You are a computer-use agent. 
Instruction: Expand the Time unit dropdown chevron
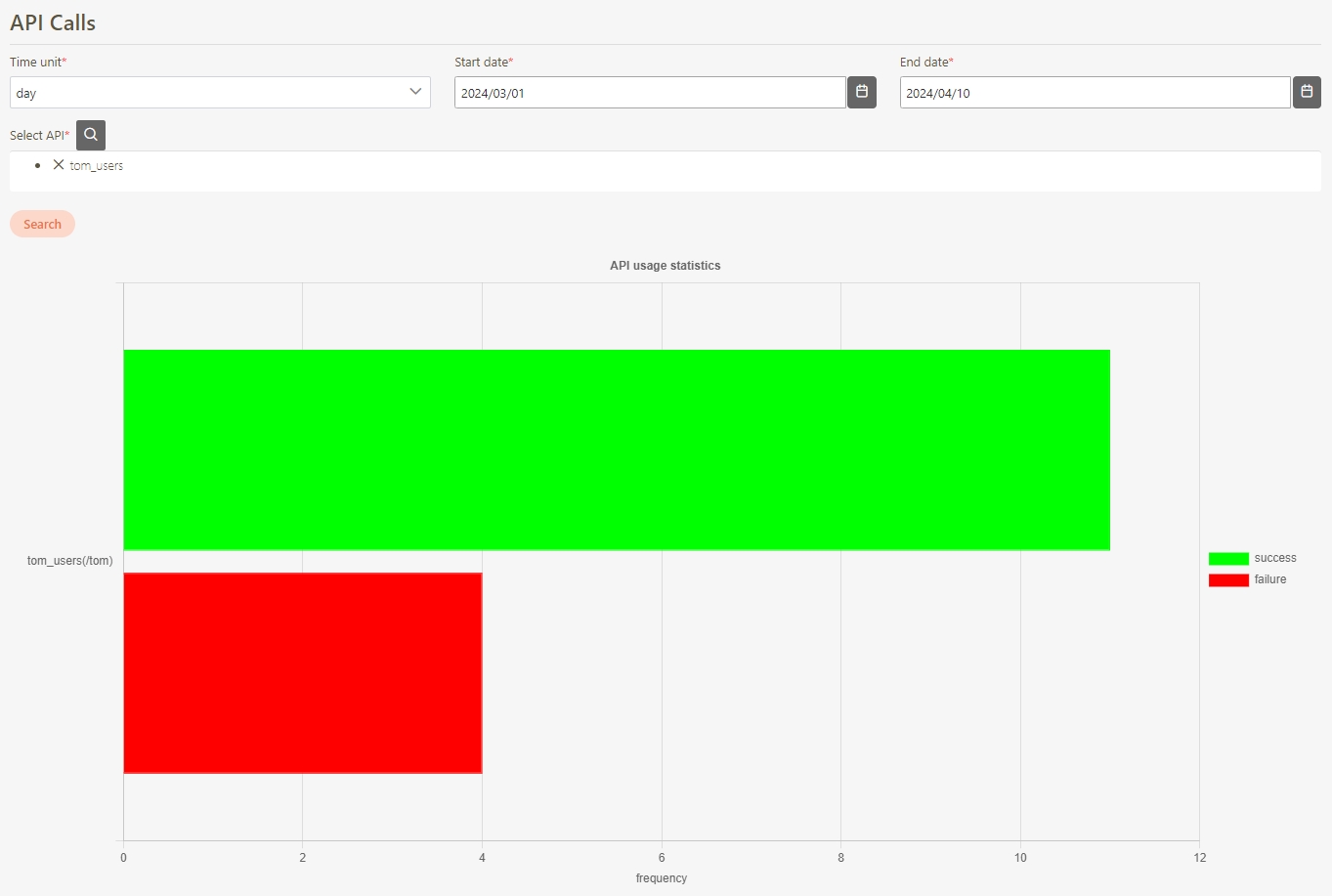click(x=415, y=92)
